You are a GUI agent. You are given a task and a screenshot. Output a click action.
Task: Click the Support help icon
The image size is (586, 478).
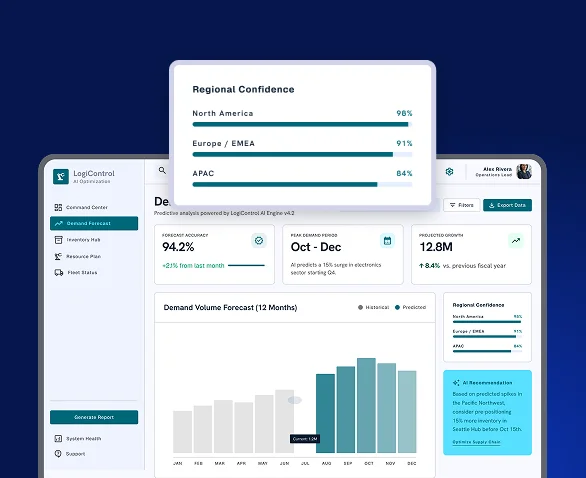coord(58,453)
